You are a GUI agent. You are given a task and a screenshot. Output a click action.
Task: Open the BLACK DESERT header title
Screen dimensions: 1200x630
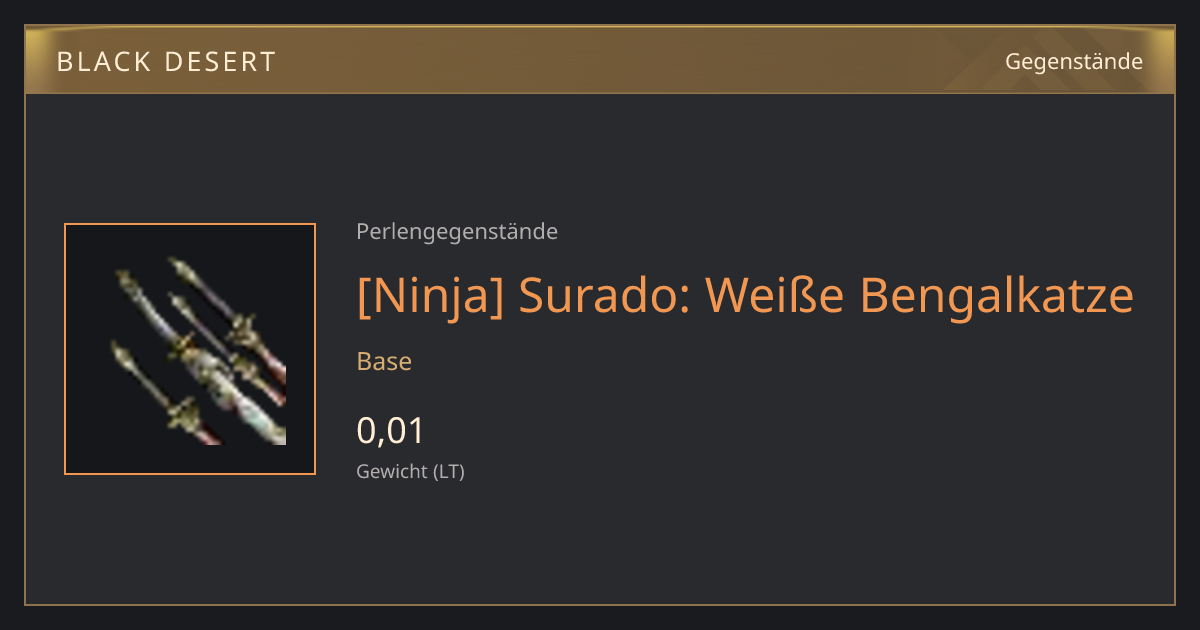point(166,62)
